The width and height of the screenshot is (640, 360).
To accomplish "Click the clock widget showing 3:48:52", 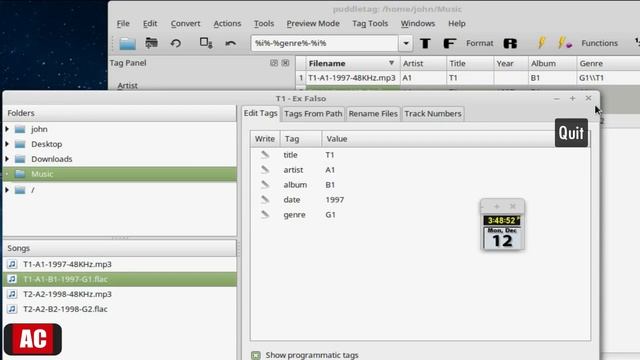I will 502,220.
